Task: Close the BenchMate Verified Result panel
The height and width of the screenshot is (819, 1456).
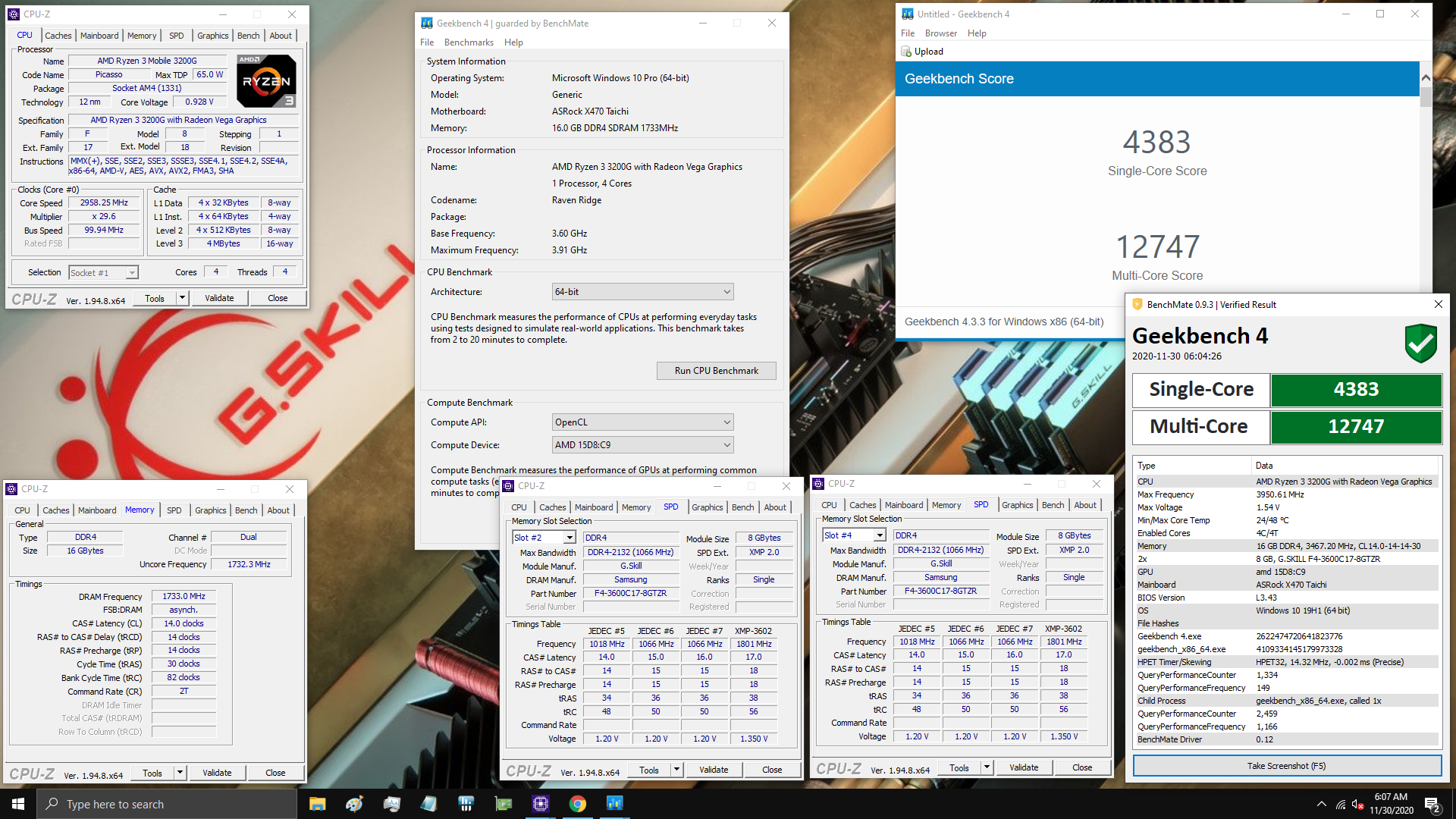Action: 1439,305
